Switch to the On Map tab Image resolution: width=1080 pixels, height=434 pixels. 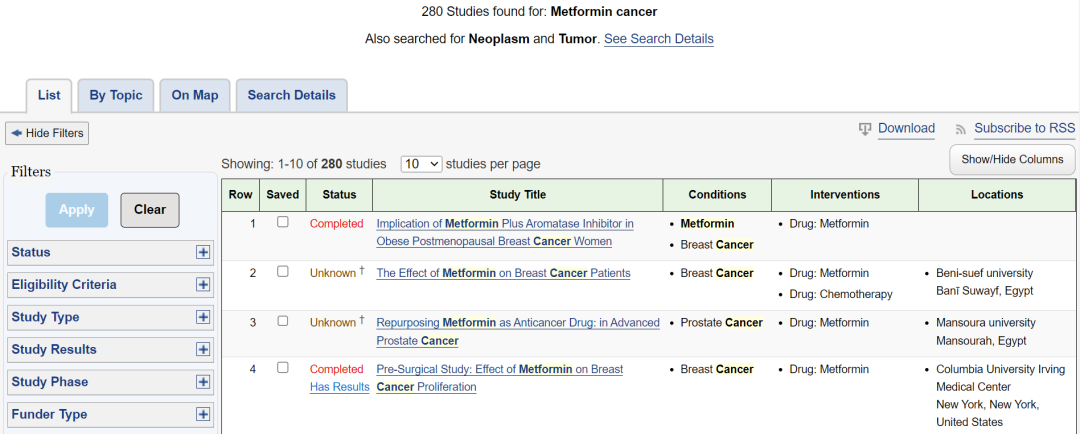coord(195,96)
